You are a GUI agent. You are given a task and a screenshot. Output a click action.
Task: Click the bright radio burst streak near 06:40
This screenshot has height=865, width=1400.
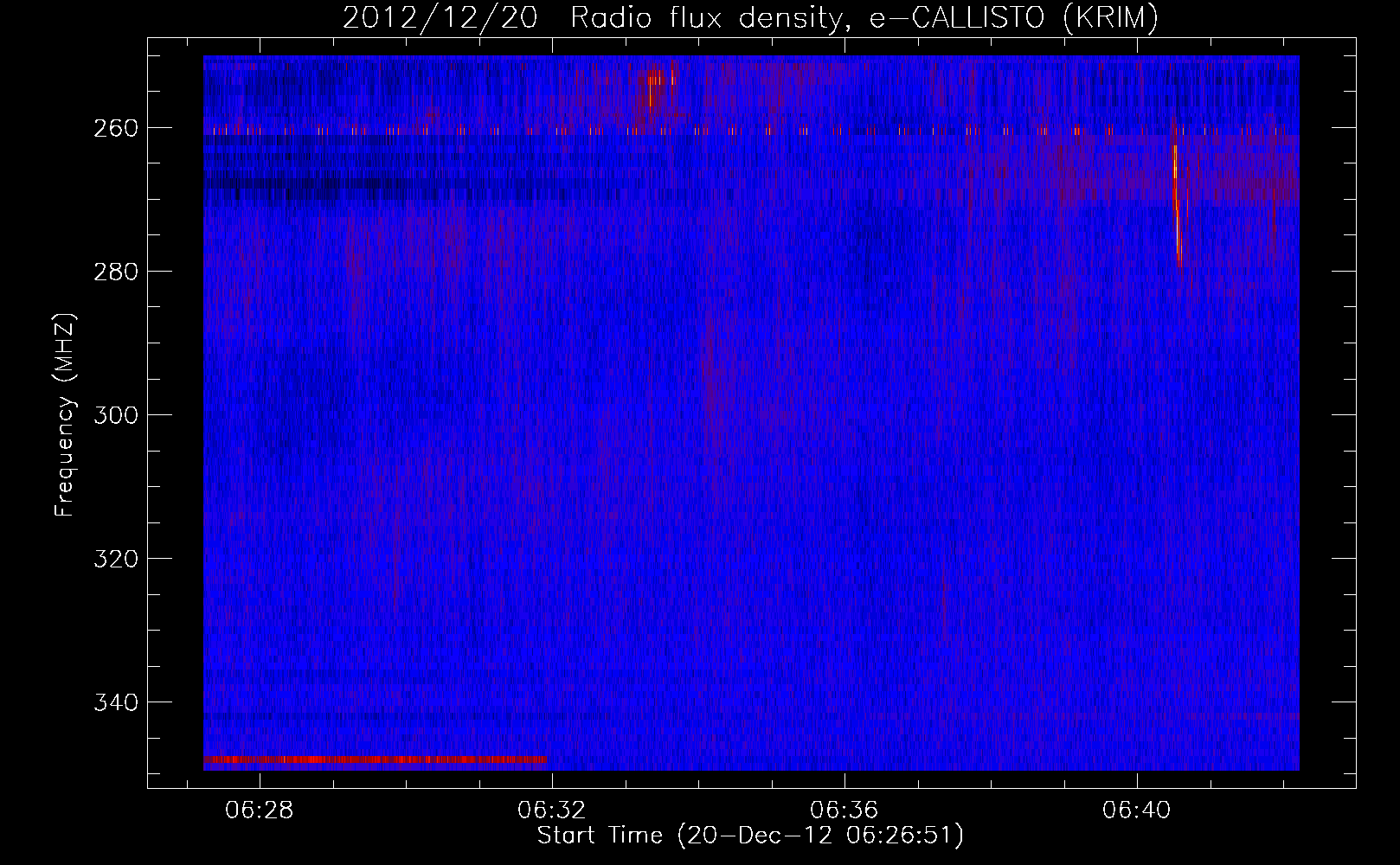click(1178, 207)
